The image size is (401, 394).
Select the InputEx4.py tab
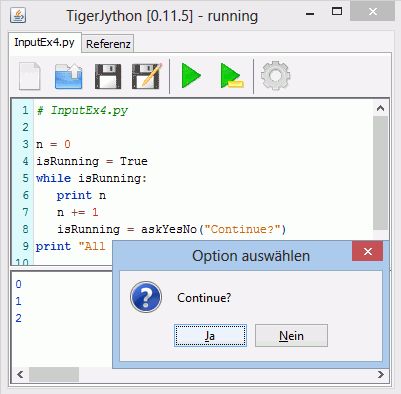pos(44,42)
